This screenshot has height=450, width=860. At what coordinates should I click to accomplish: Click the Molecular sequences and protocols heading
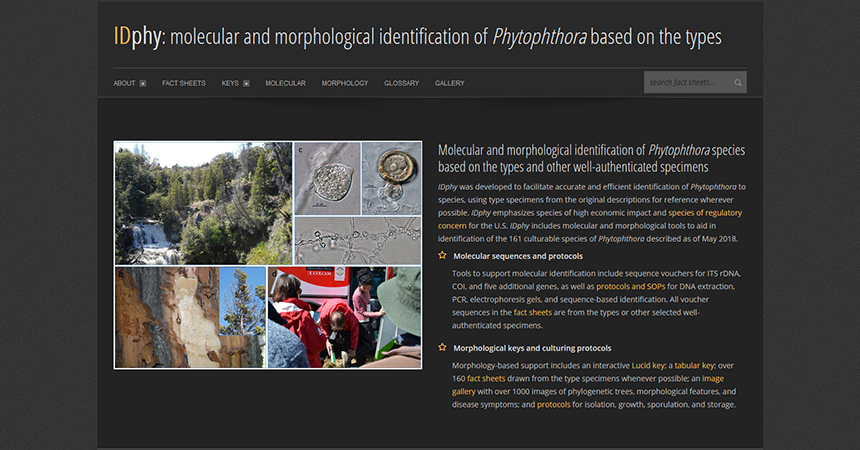tap(518, 256)
